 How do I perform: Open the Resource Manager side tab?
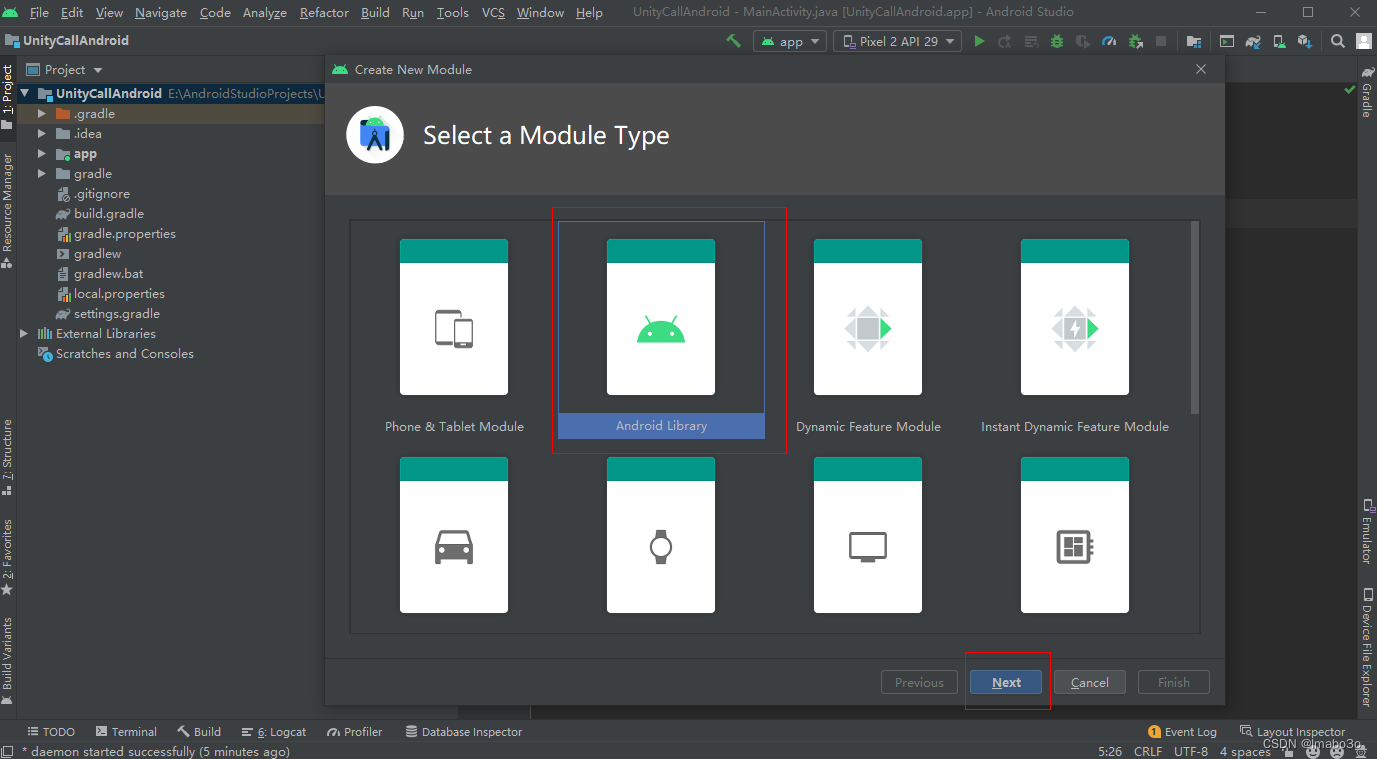[7, 210]
